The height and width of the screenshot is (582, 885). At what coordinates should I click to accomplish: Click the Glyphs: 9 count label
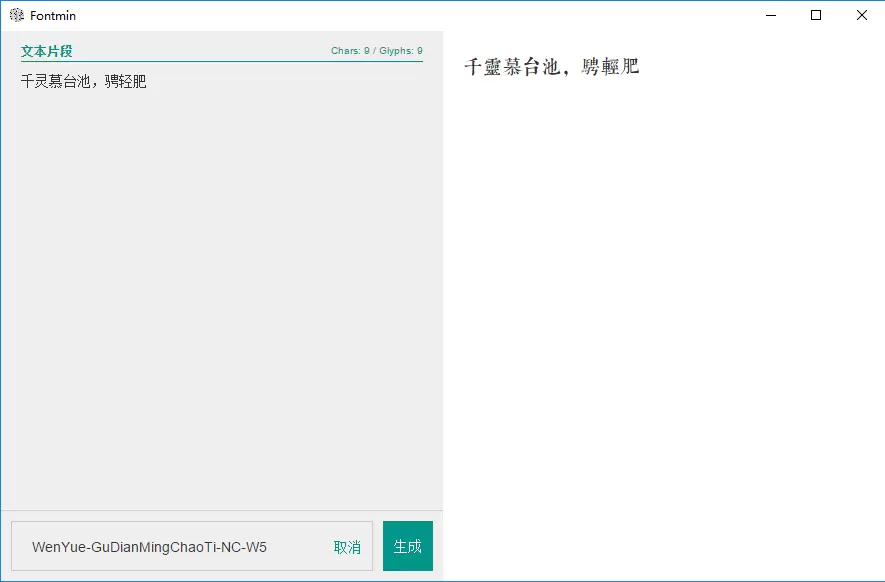(x=401, y=51)
